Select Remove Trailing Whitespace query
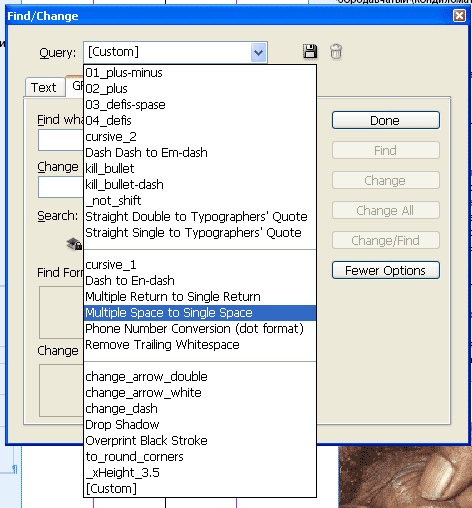The height and width of the screenshot is (508, 472). (200, 345)
